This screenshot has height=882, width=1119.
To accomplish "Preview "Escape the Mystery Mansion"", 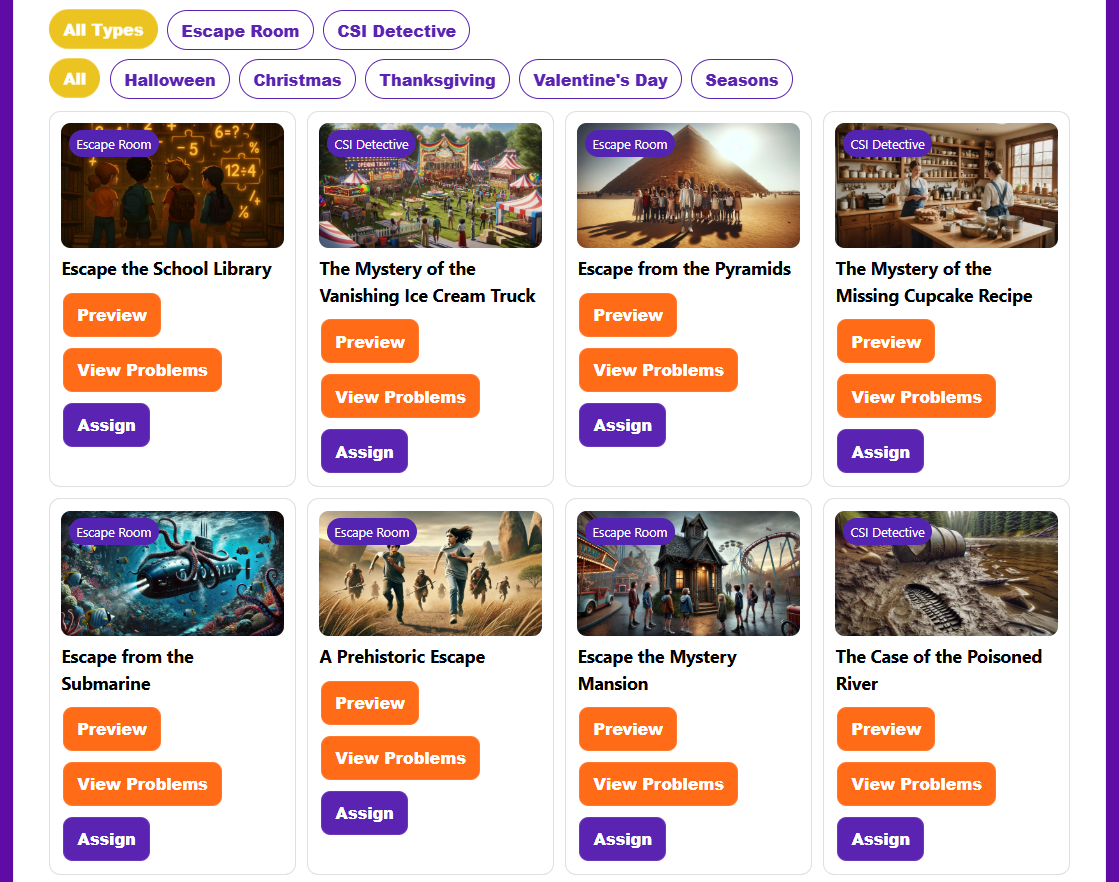I will (627, 729).
